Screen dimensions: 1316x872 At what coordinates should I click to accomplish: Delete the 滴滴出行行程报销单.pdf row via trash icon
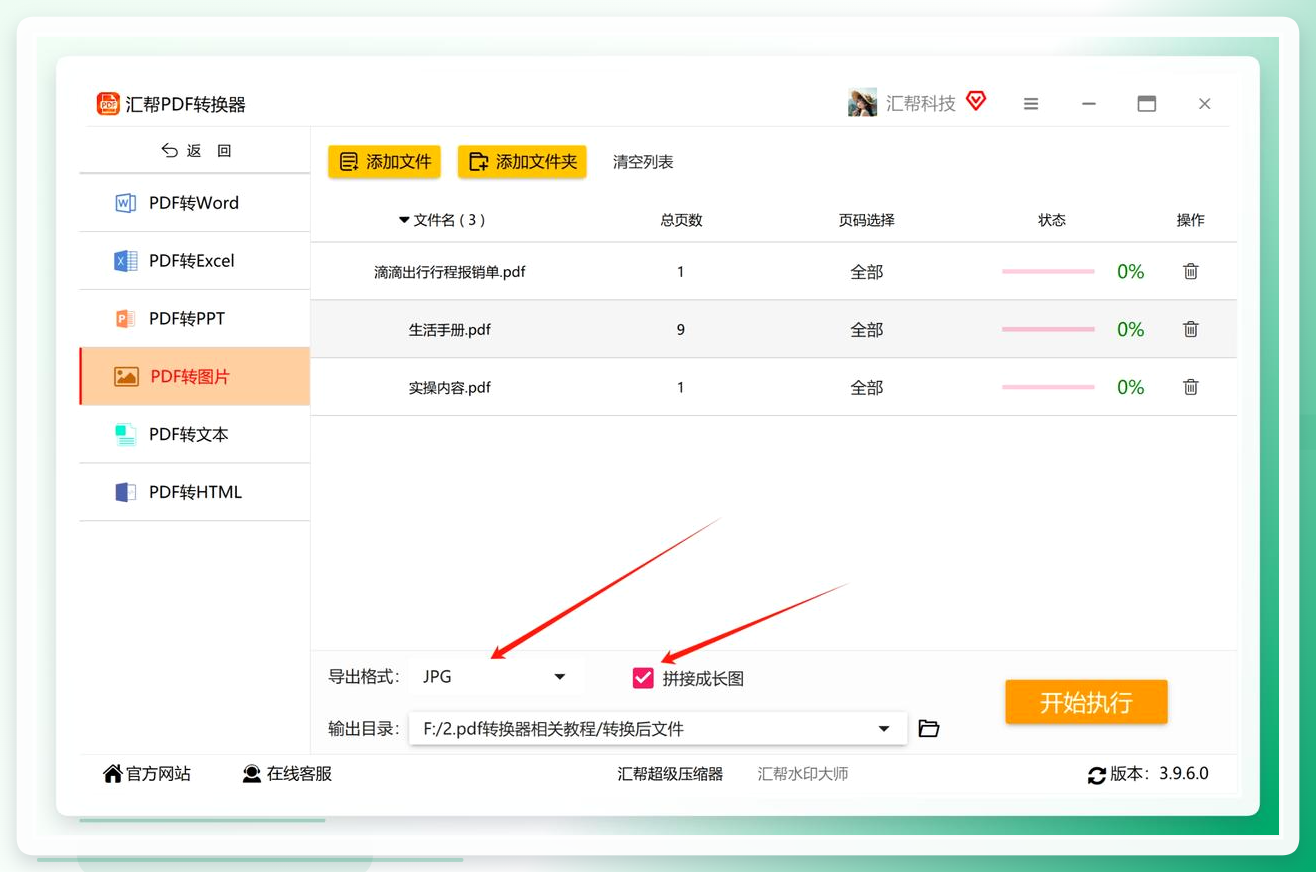coord(1191,271)
